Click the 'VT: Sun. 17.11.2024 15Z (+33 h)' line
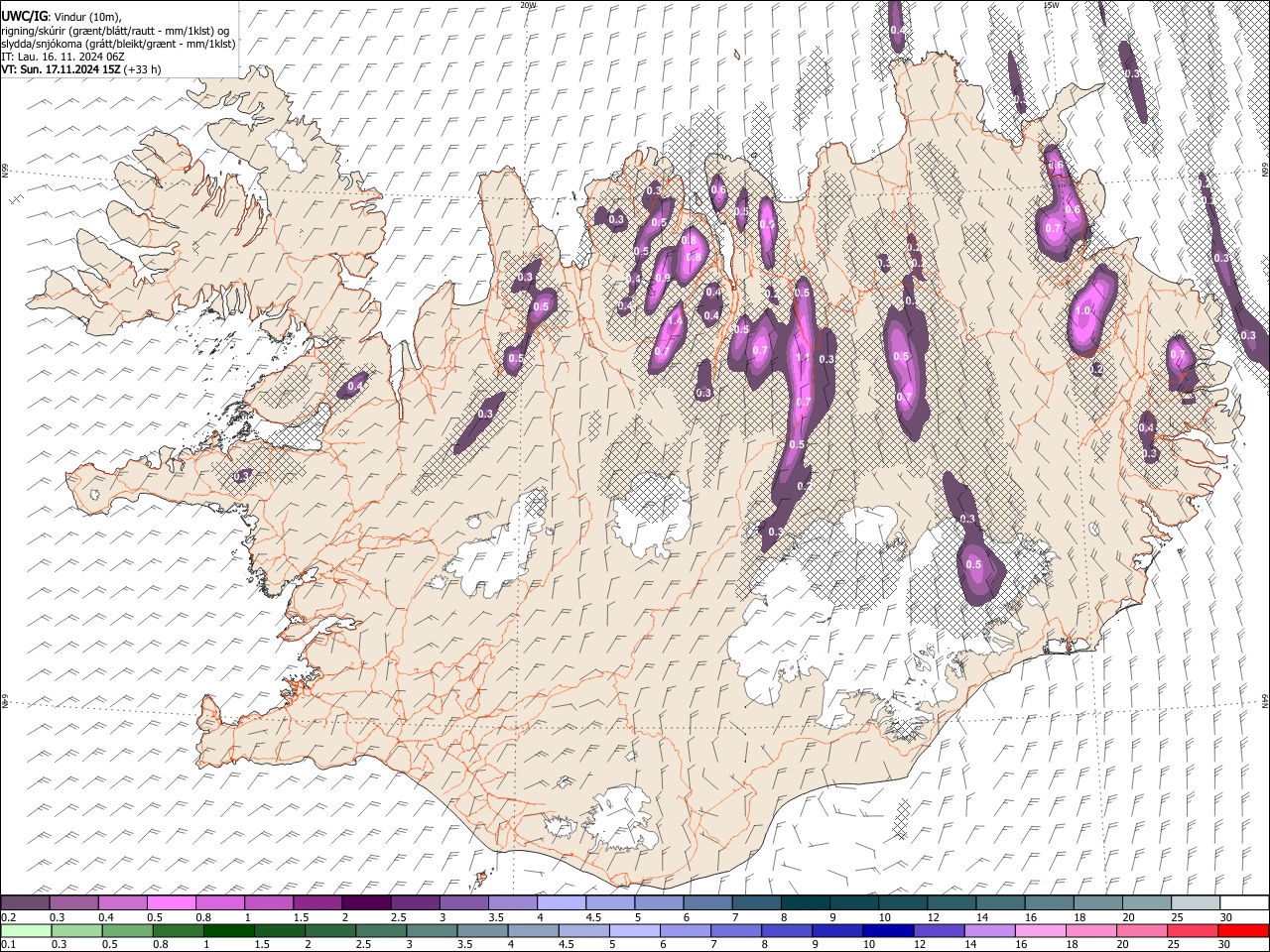Screen dimensions: 1270x952 pyautogui.click(x=81, y=69)
